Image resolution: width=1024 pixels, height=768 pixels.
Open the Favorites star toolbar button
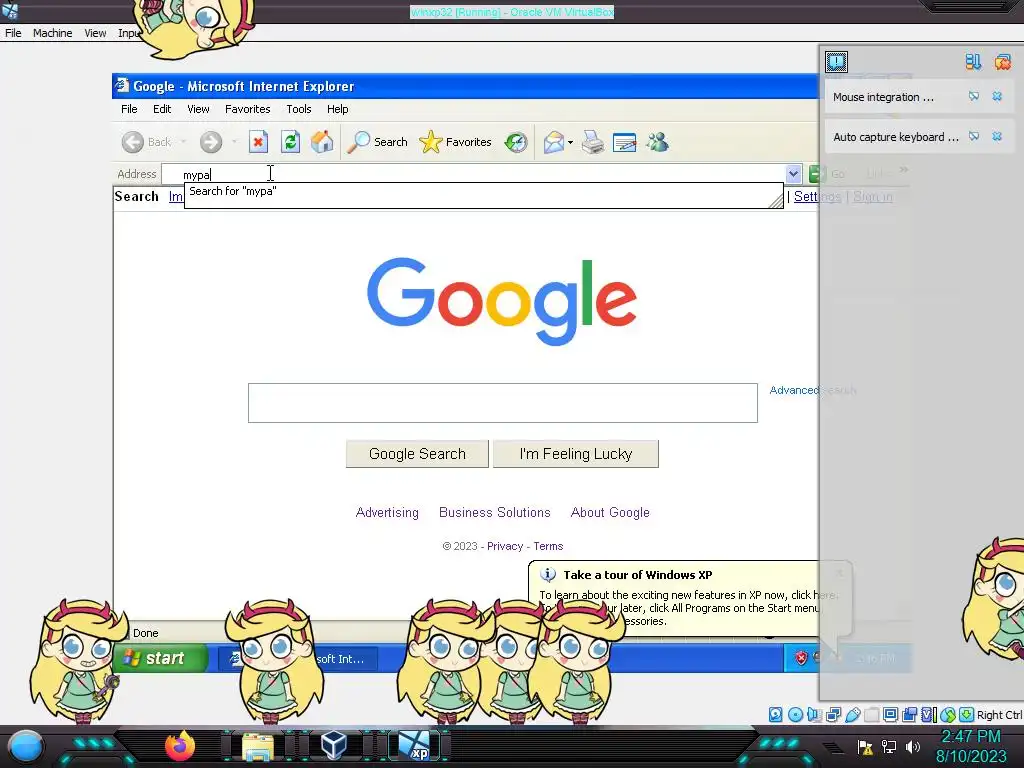pyautogui.click(x=455, y=142)
